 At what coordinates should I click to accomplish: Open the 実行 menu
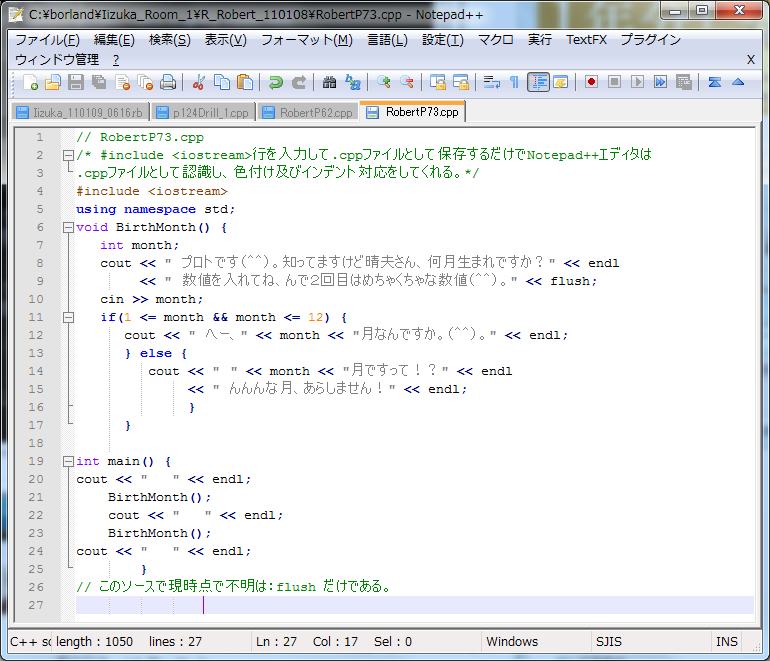coord(540,40)
